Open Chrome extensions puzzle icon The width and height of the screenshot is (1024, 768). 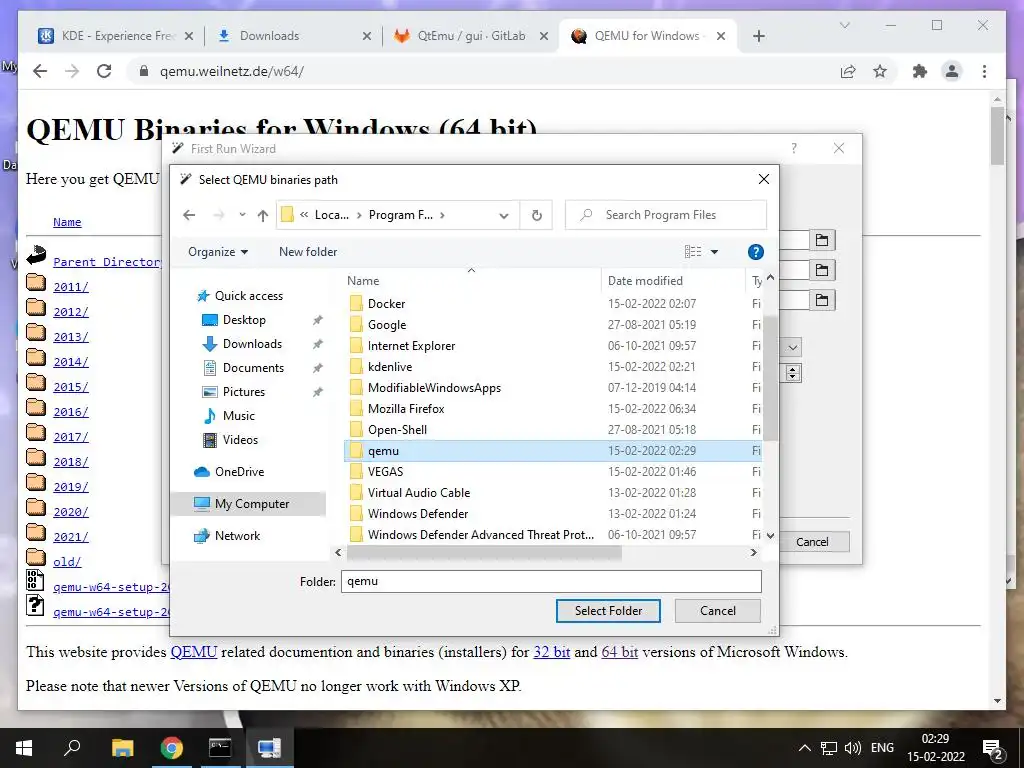point(920,71)
